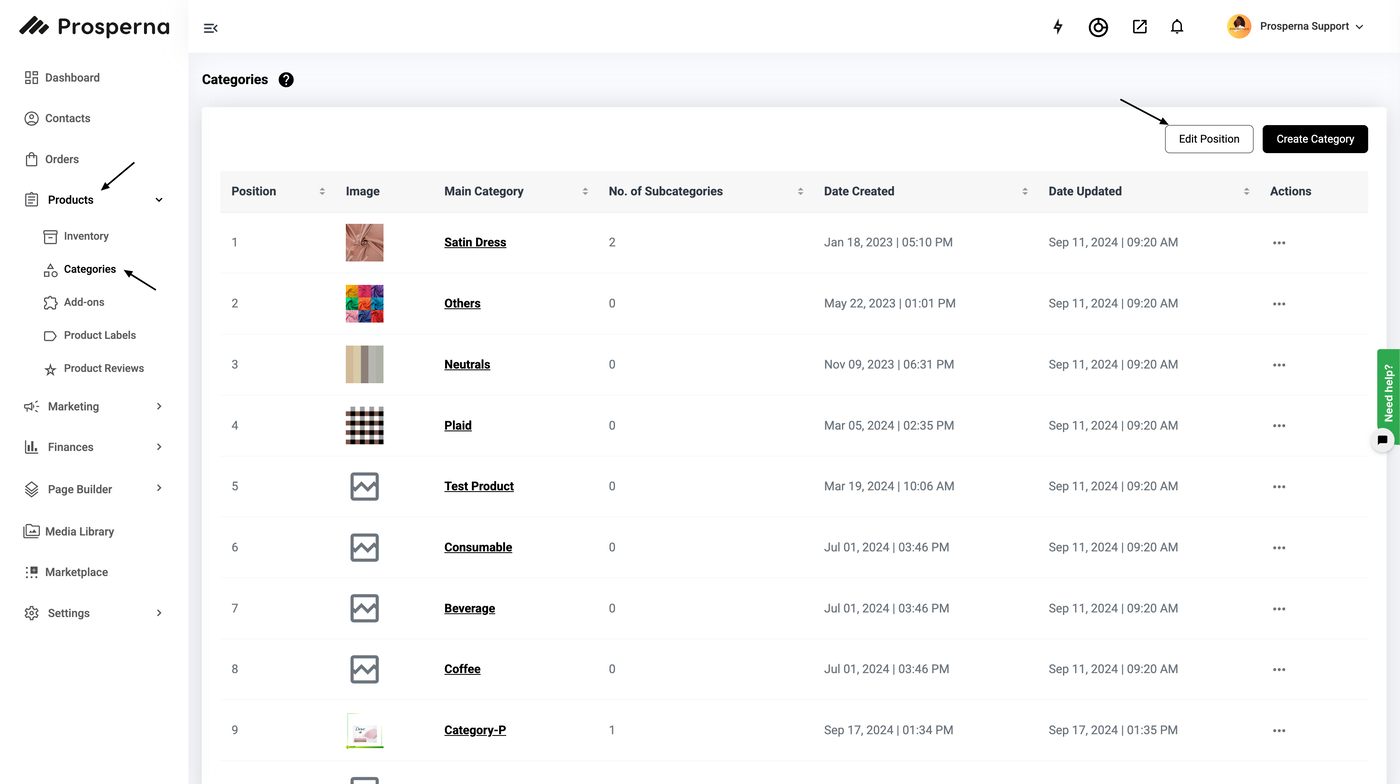Go to Inventory in the sidebar
The height and width of the screenshot is (784, 1400).
pyautogui.click(x=86, y=236)
